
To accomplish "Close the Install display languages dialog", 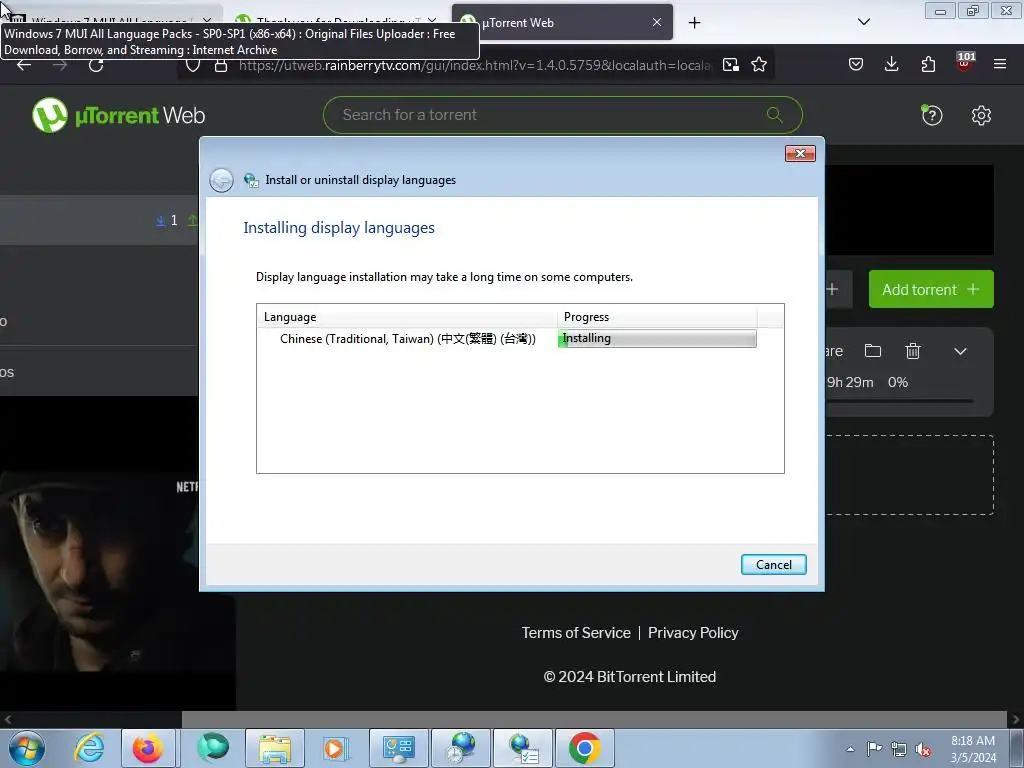I will [800, 153].
